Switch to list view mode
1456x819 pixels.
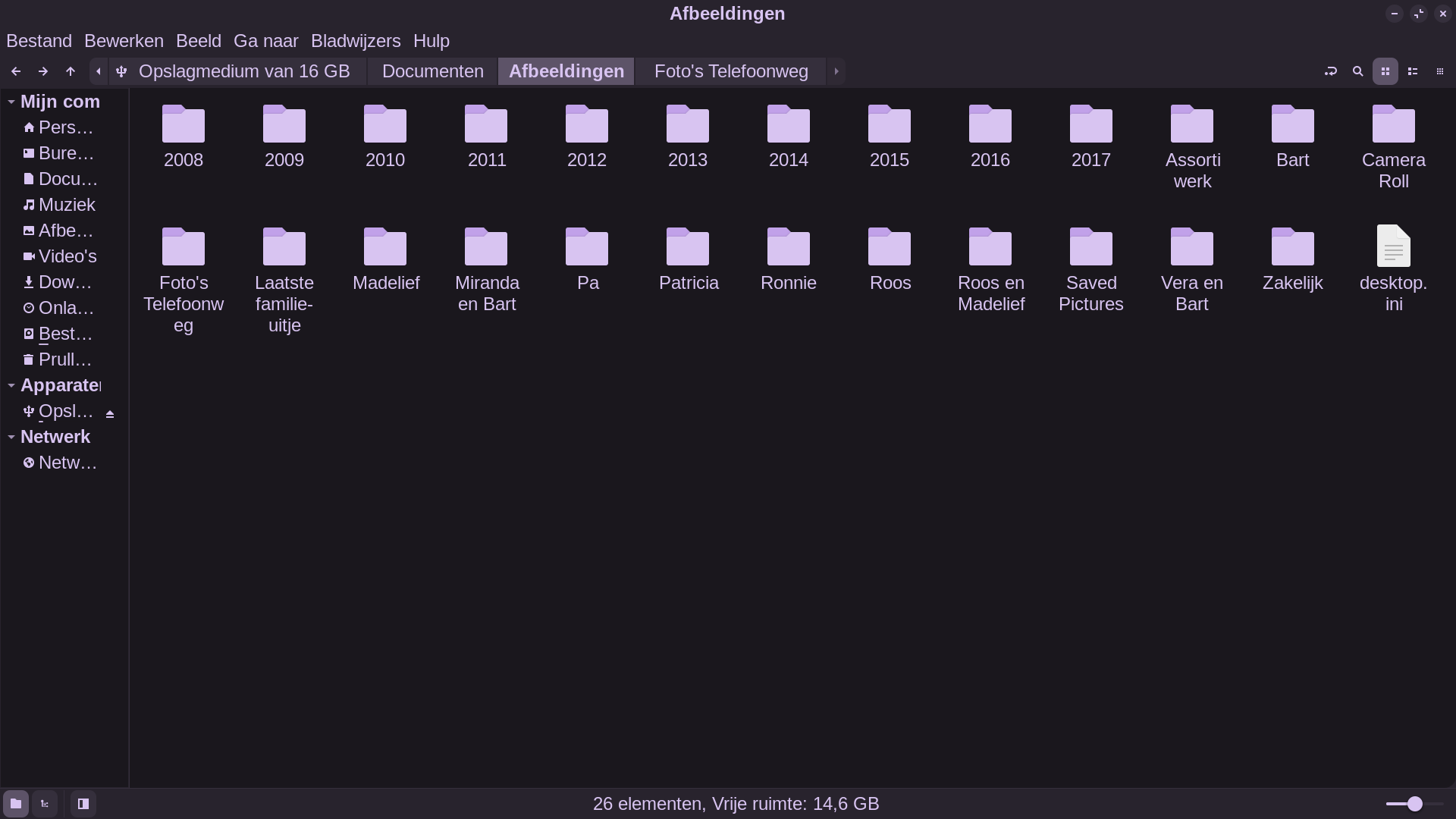point(1412,71)
